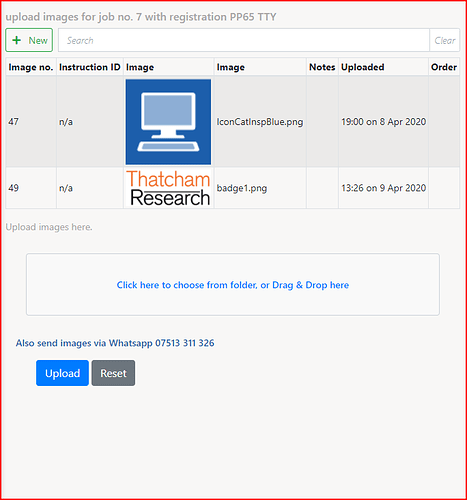Select row with image number 49

[233, 188]
